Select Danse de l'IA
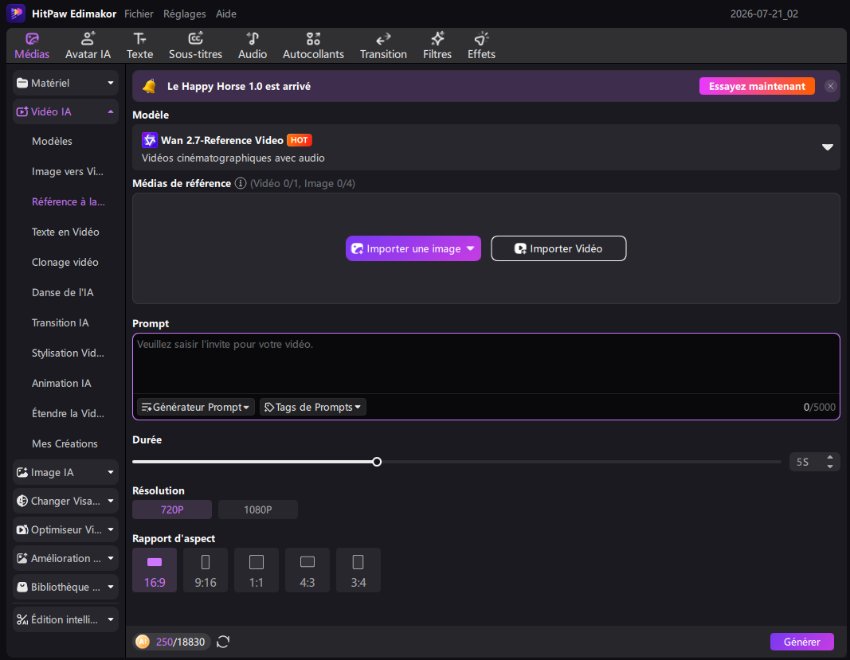 point(62,293)
